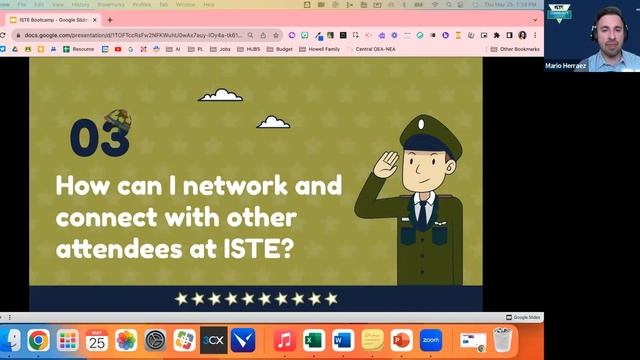Expand the Budget bookmarks folder
640x360 pixels.
click(280, 49)
